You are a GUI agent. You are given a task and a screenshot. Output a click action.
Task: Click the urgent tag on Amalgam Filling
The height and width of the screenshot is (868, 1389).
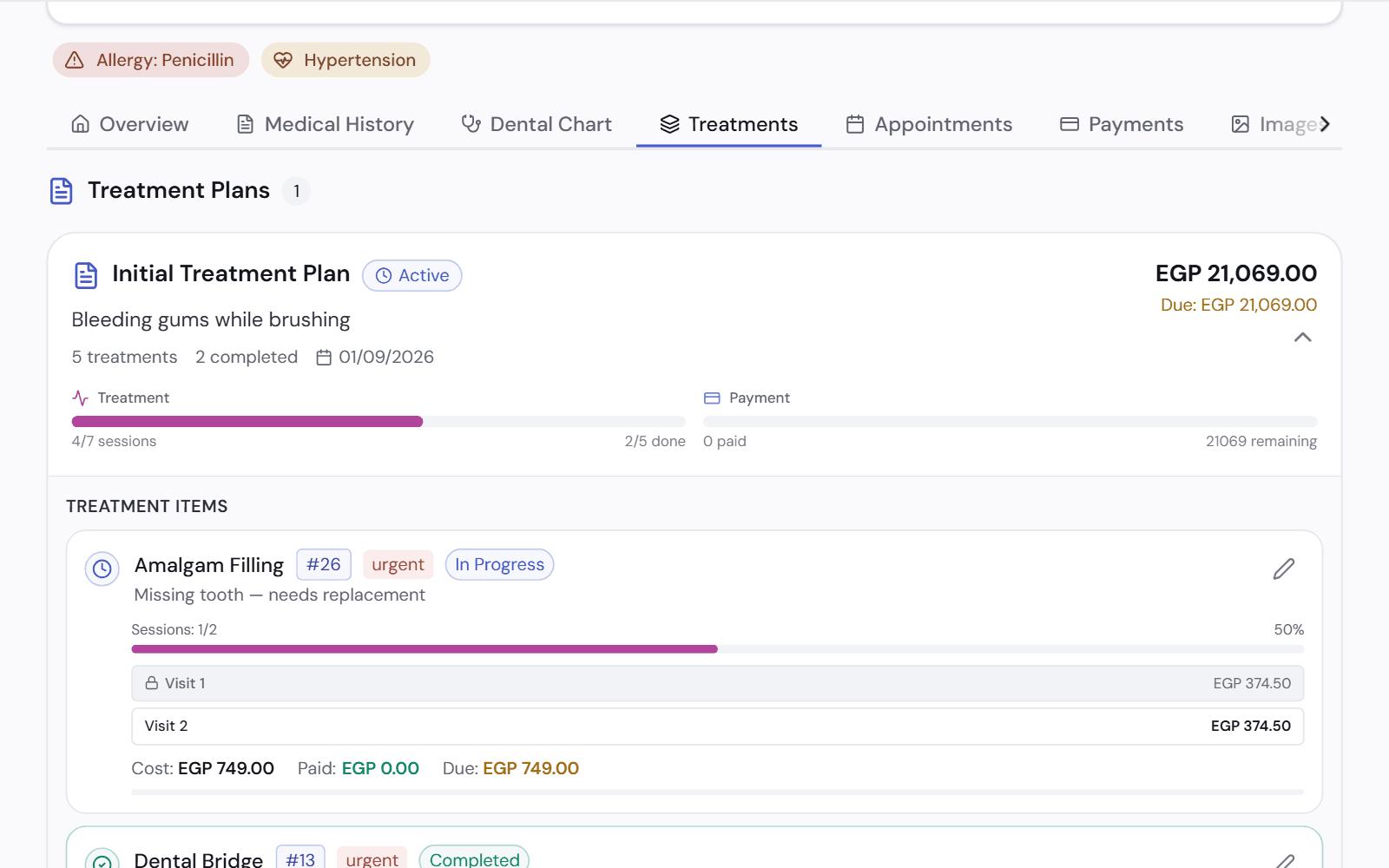tap(398, 564)
